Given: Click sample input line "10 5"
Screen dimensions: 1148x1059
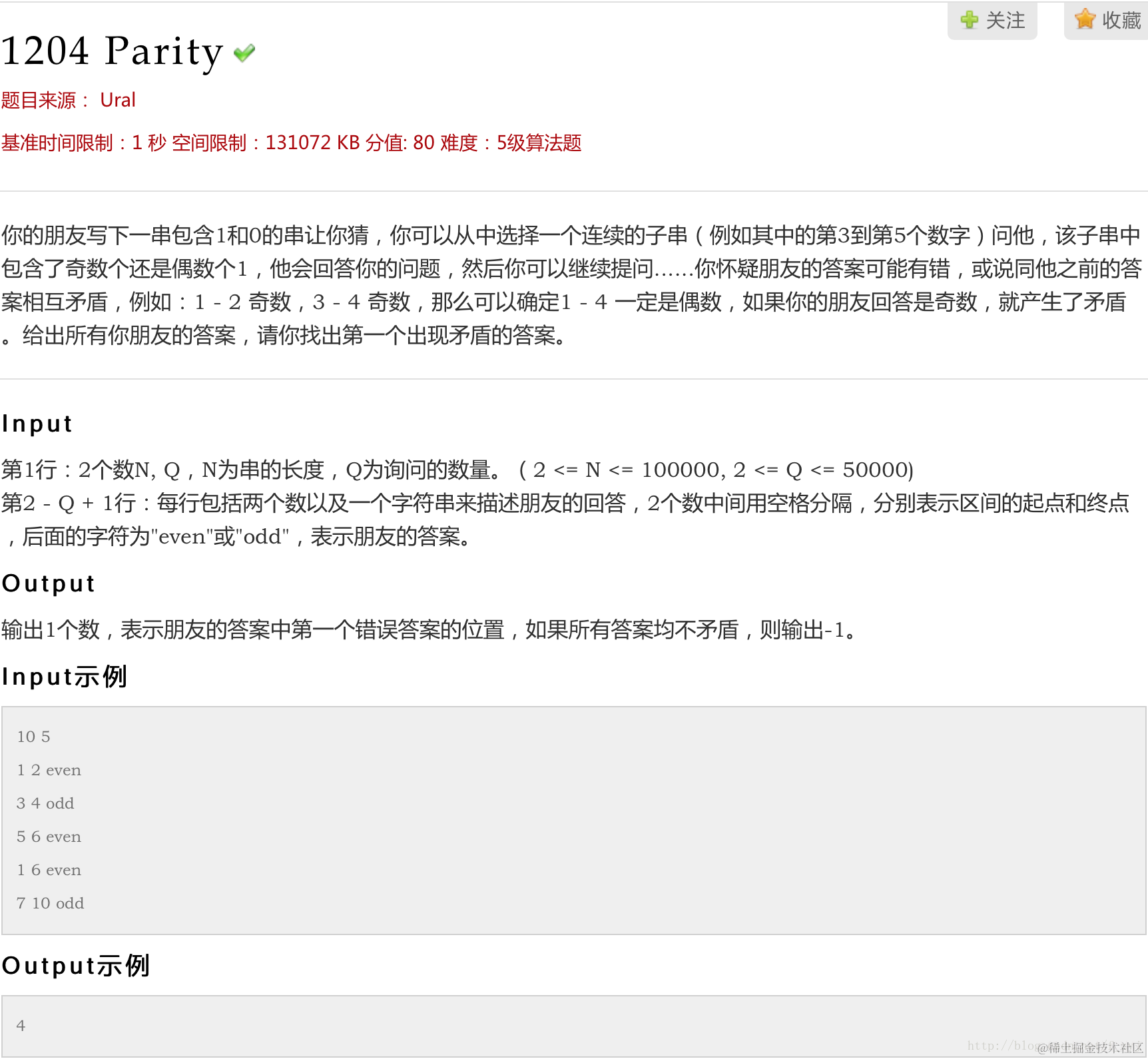Looking at the screenshot, I should pos(33,737).
